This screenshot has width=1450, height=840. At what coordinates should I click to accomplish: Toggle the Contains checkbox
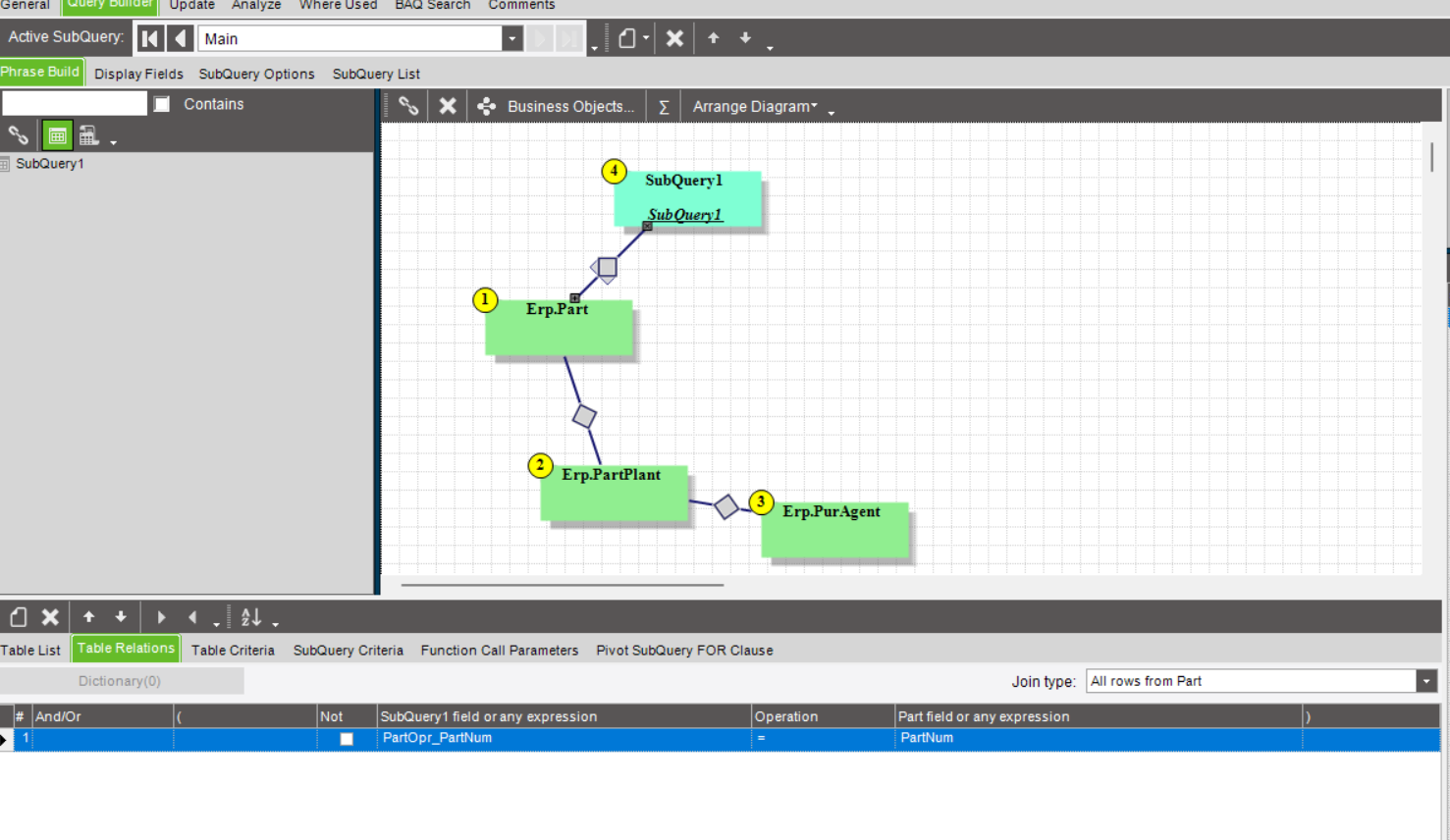click(x=162, y=104)
